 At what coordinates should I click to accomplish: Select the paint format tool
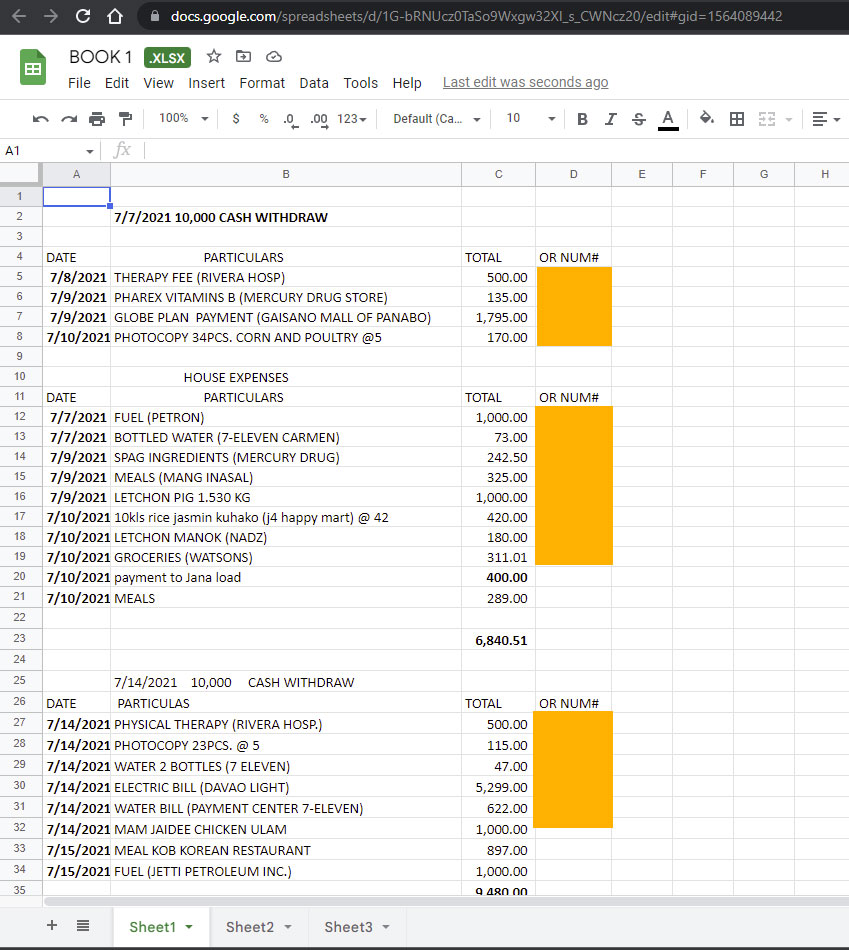[125, 119]
